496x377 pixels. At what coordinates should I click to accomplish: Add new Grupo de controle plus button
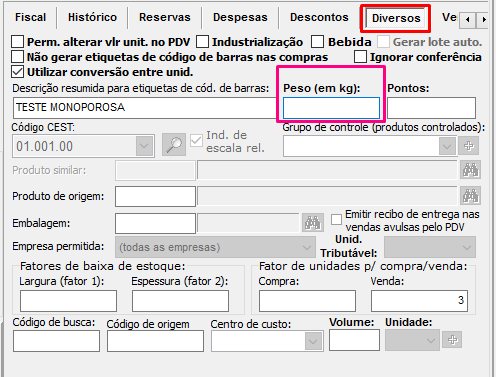(468, 146)
